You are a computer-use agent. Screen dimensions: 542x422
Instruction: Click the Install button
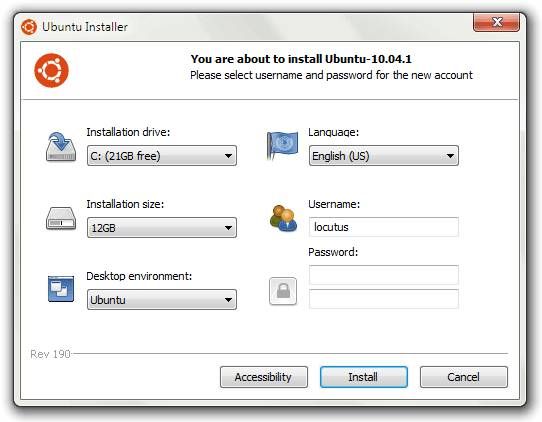point(364,377)
